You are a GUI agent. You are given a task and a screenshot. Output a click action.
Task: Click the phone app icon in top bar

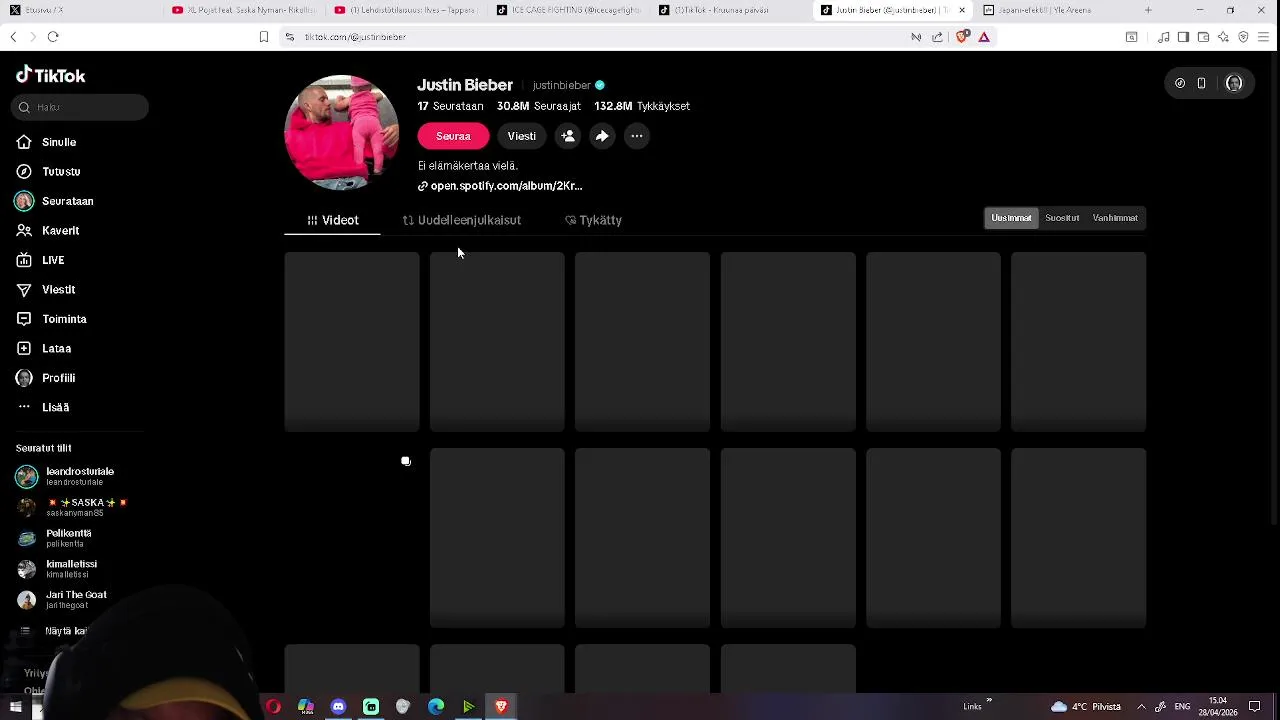tap(1201, 84)
